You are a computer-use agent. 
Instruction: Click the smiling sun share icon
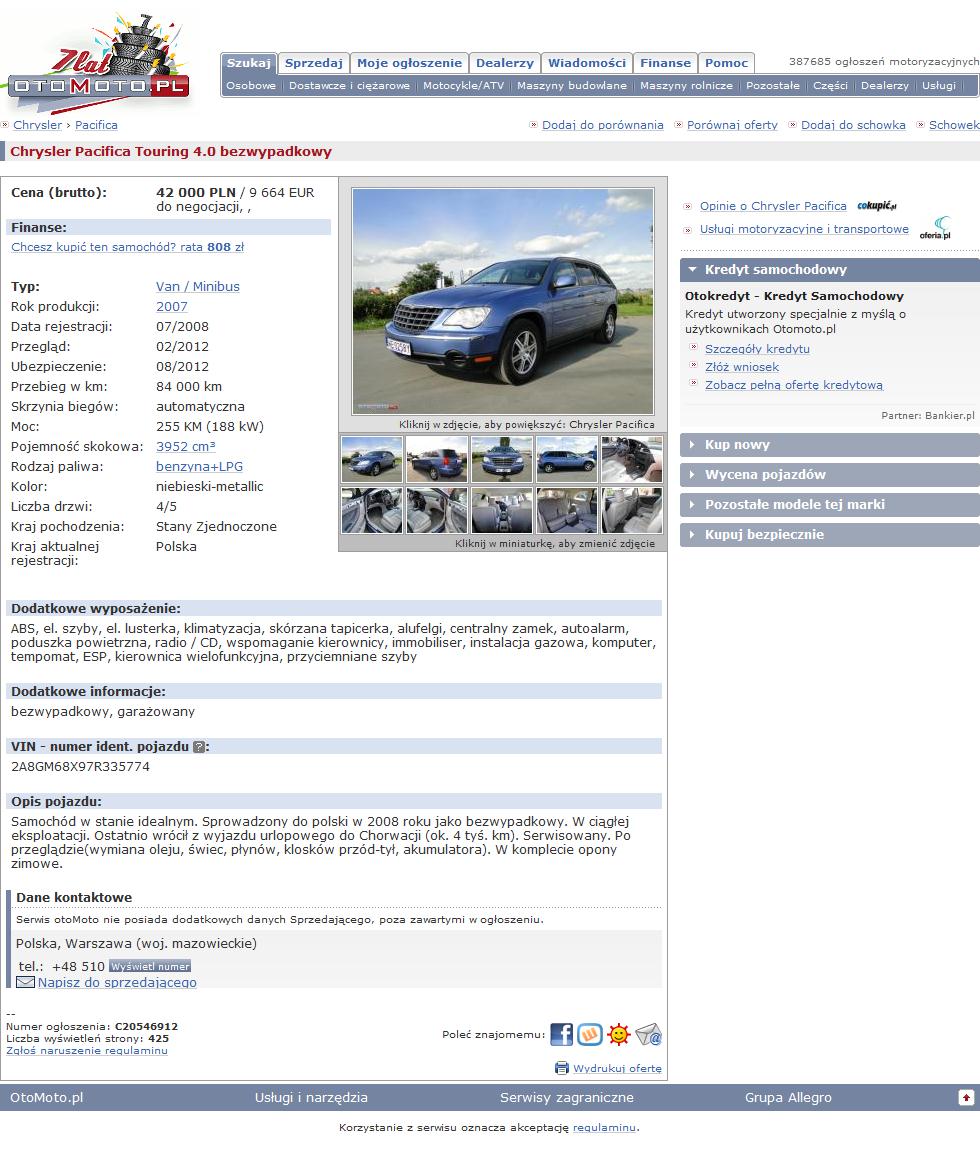[x=619, y=1034]
